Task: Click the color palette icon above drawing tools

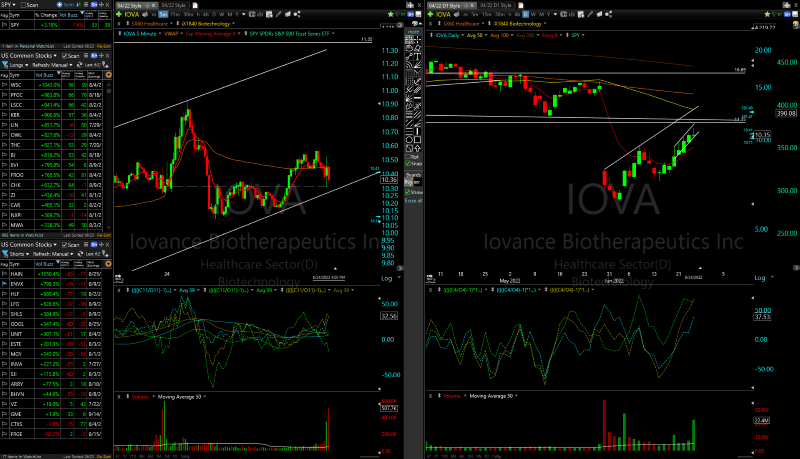Action: point(415,23)
